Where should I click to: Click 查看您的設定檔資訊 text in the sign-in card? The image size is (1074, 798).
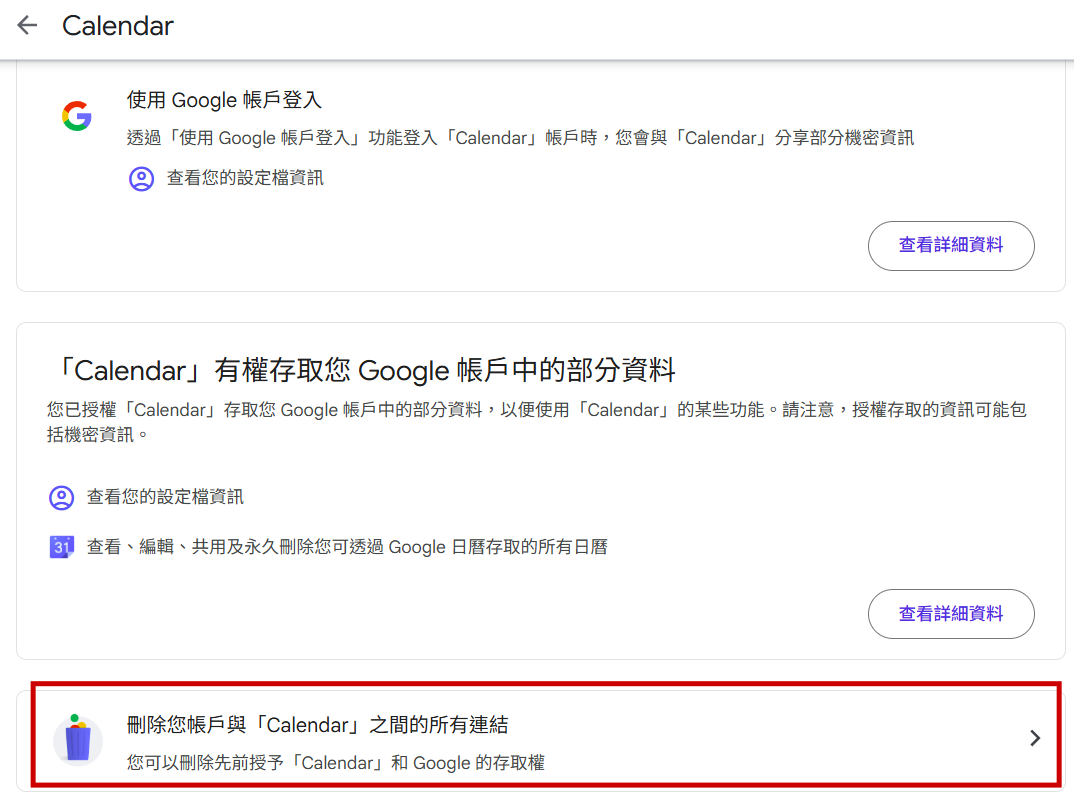click(x=245, y=178)
